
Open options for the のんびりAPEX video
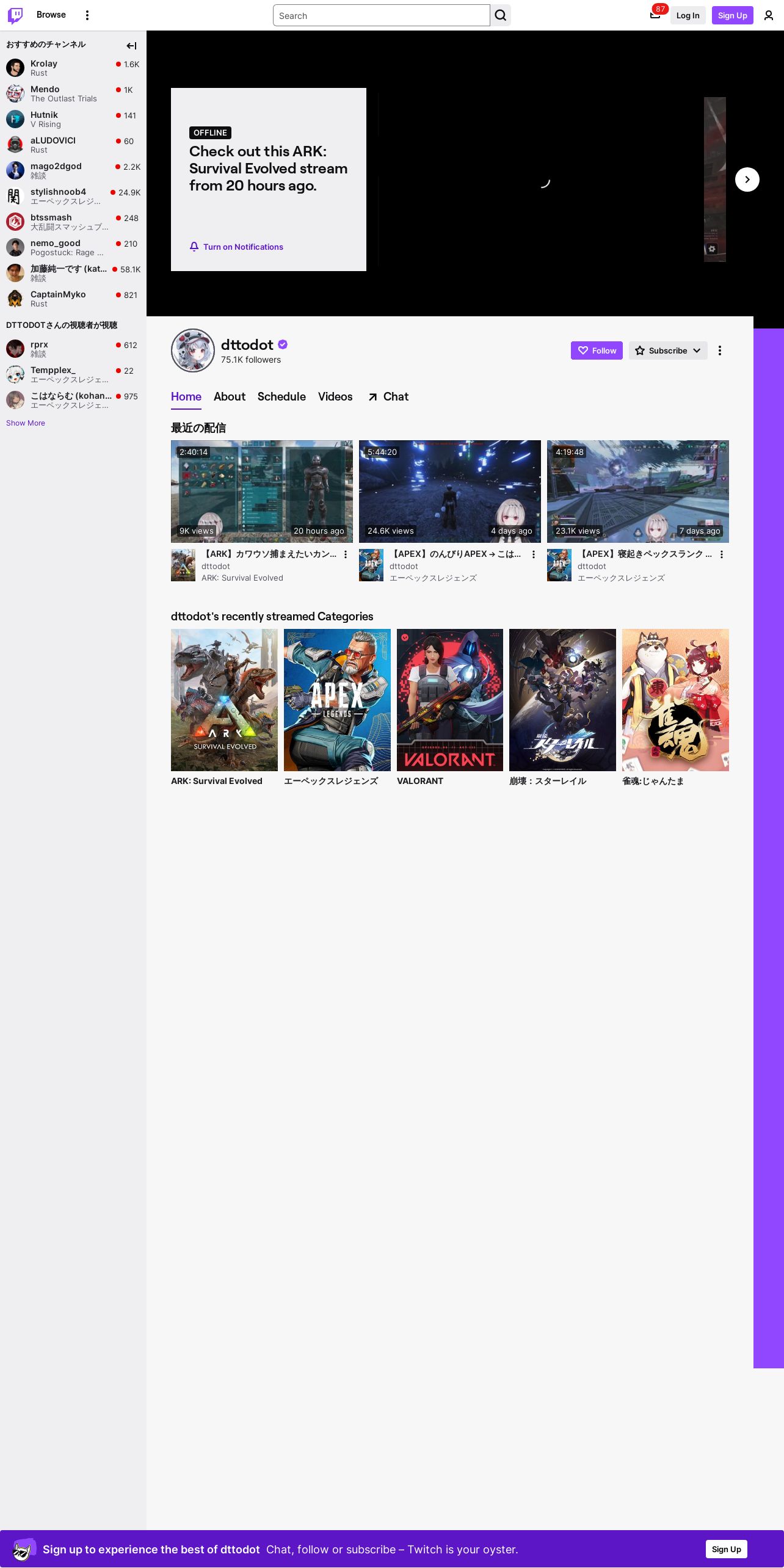click(534, 554)
